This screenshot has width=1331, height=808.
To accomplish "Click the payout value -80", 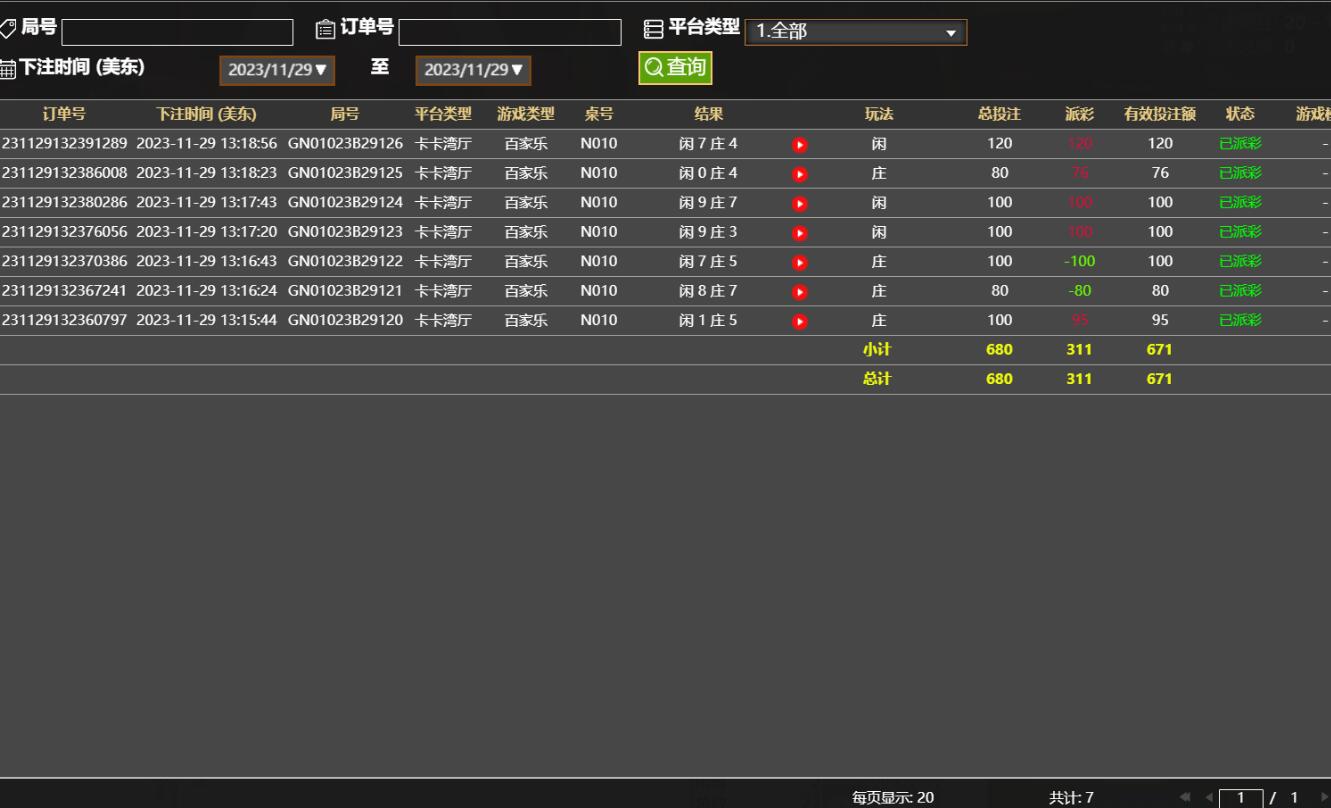I will pos(1079,291).
